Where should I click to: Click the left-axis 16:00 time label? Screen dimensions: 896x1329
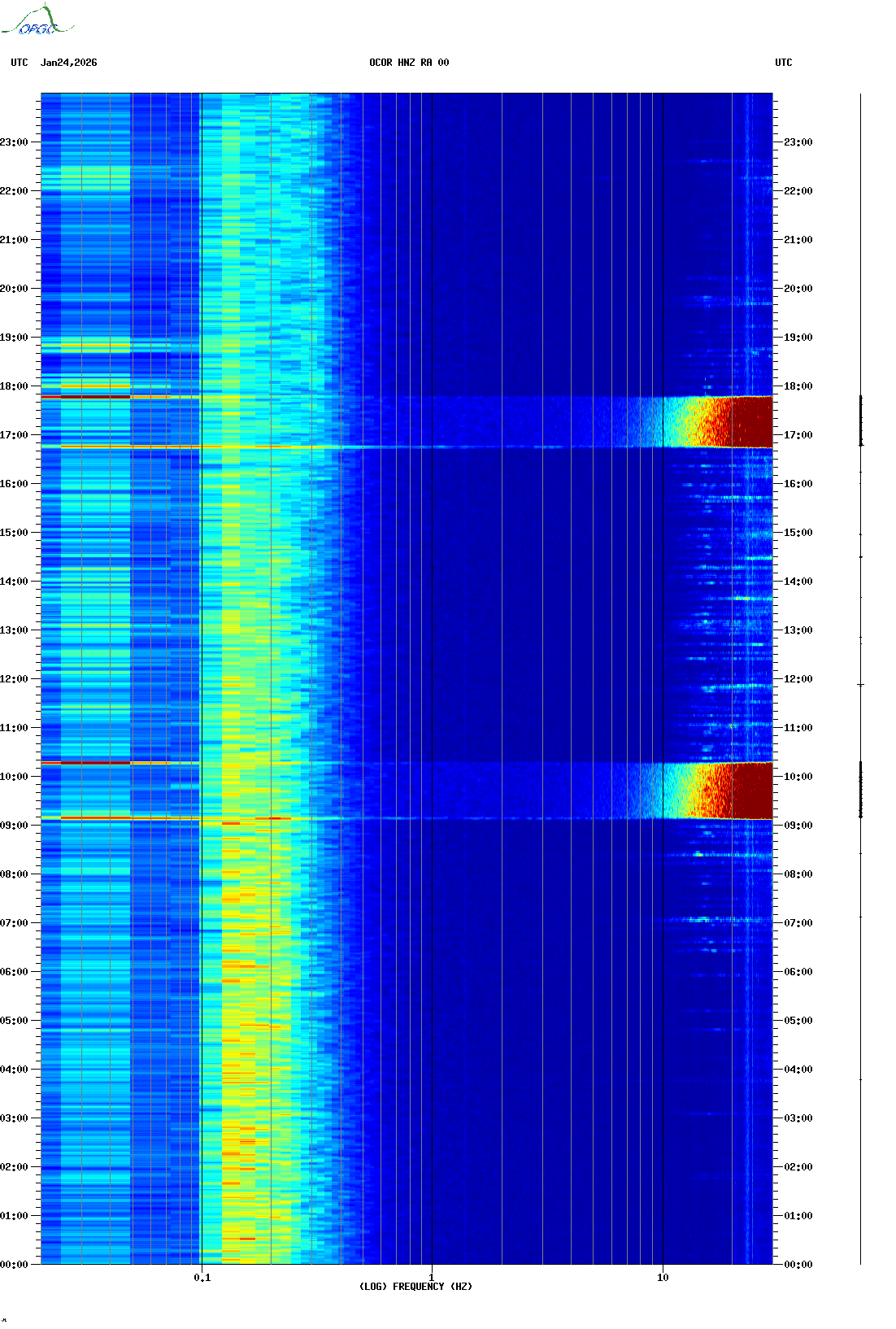[x=14, y=484]
